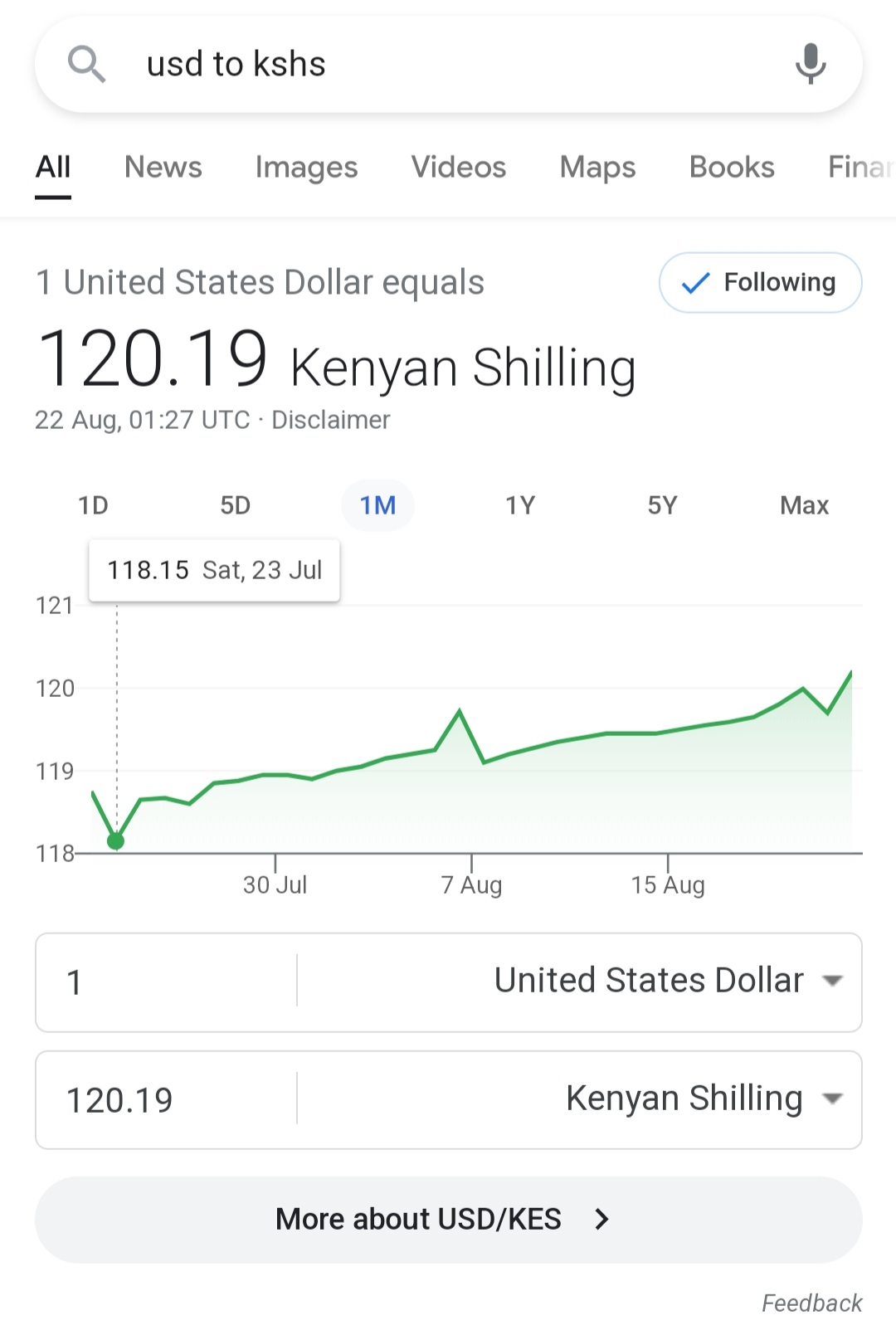Viewport: 896px width, 1325px height.
Task: Tap the search magnifier icon
Action: (x=86, y=64)
